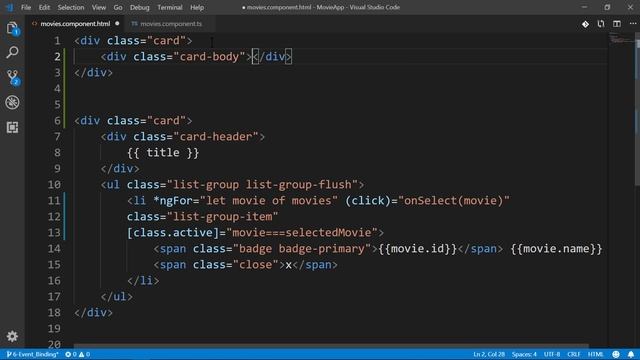Viewport: 640px width, 360px height.
Task: Open the feedback smiley in status bar
Action: [616, 354]
